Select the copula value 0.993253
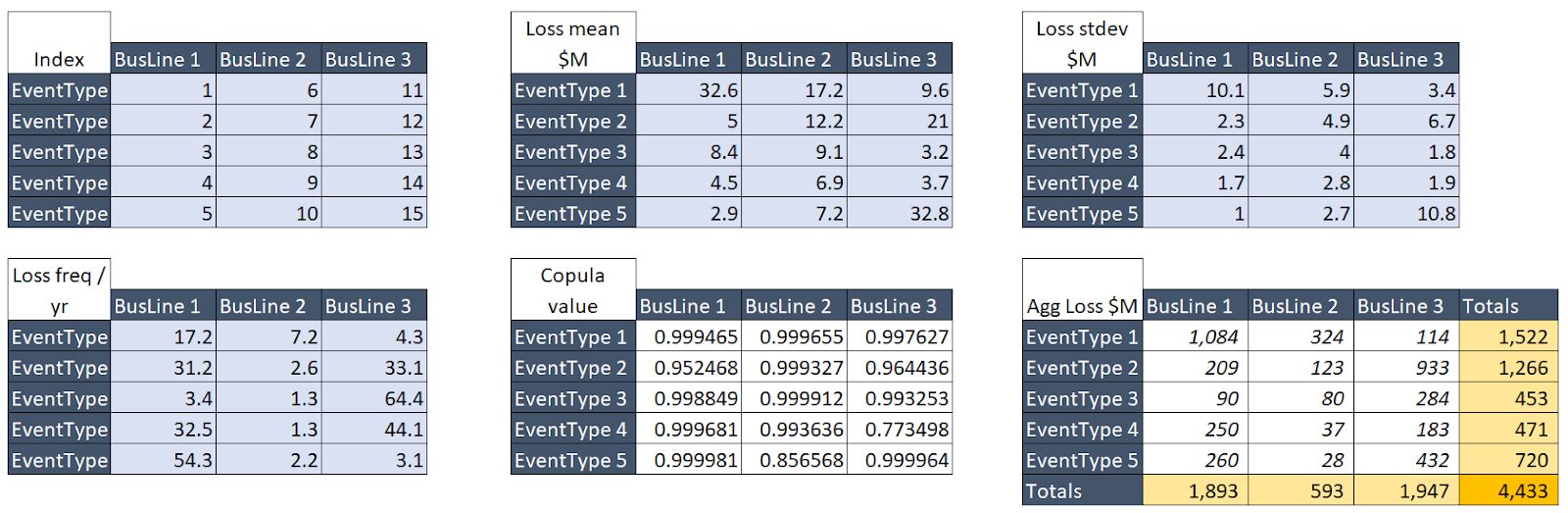The image size is (1568, 513). pyautogui.click(x=900, y=398)
